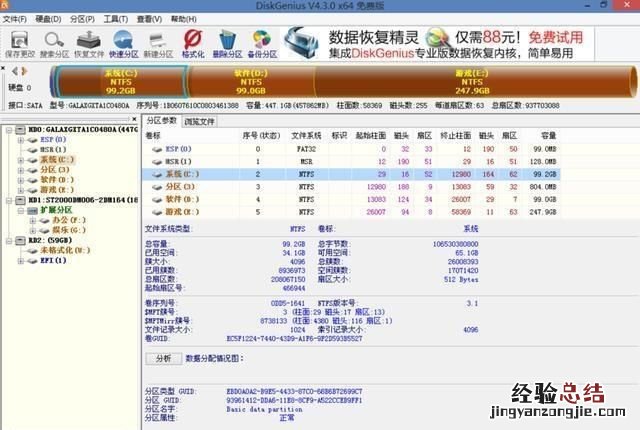640x430 pixels.
Task: Select the 软件(D:) row in partition table
Action: click(351, 200)
